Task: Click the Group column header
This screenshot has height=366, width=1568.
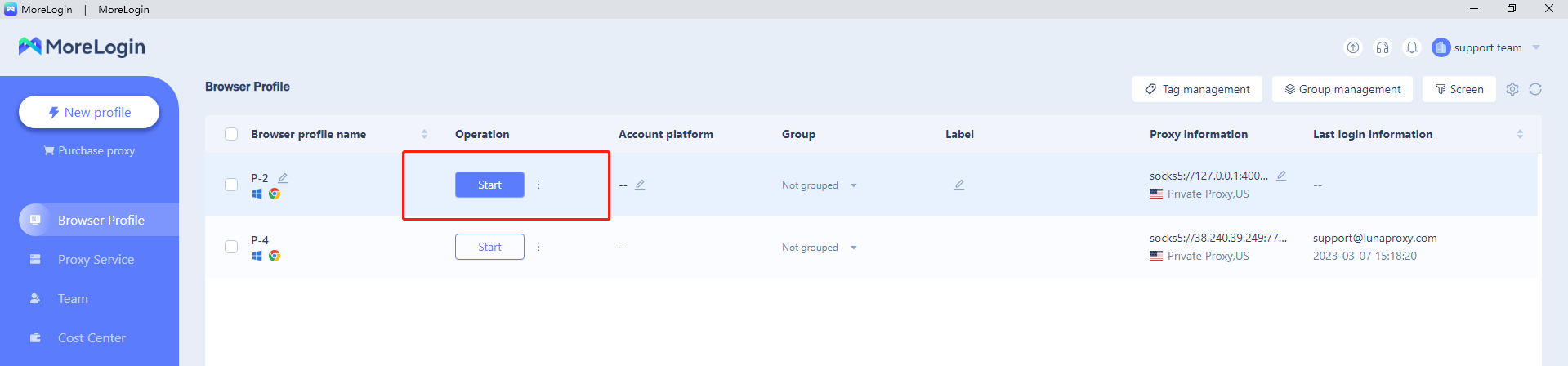Action: [798, 134]
